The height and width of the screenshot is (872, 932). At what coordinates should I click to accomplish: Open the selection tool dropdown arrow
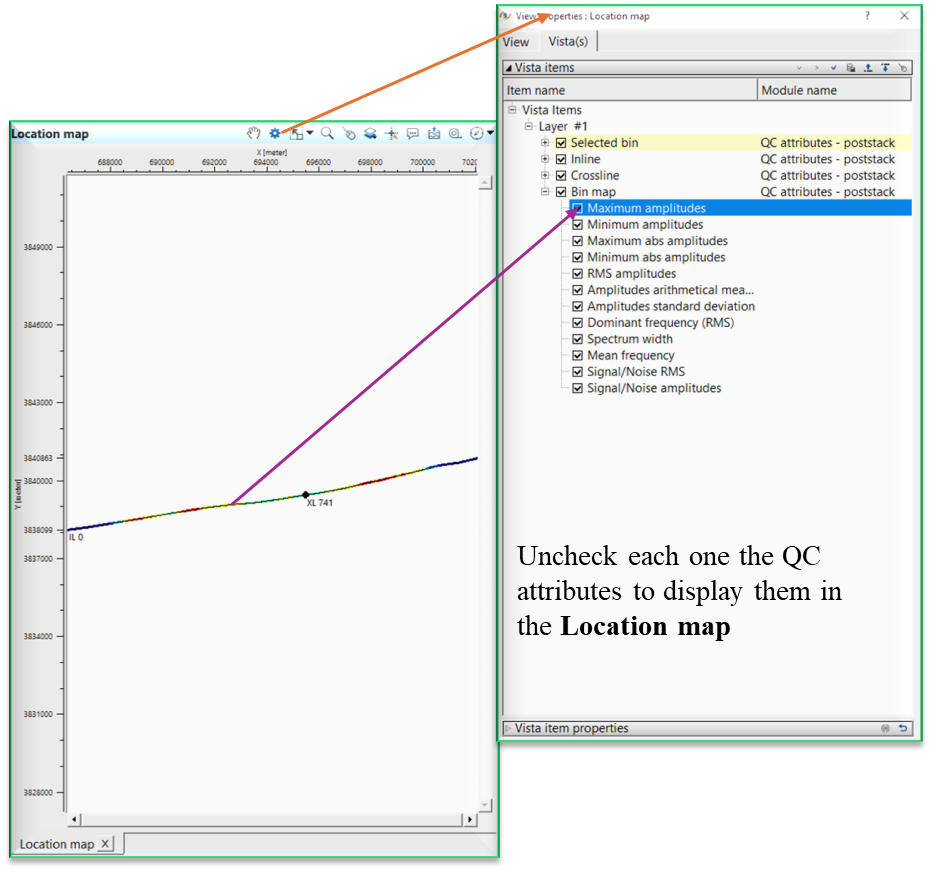[310, 132]
